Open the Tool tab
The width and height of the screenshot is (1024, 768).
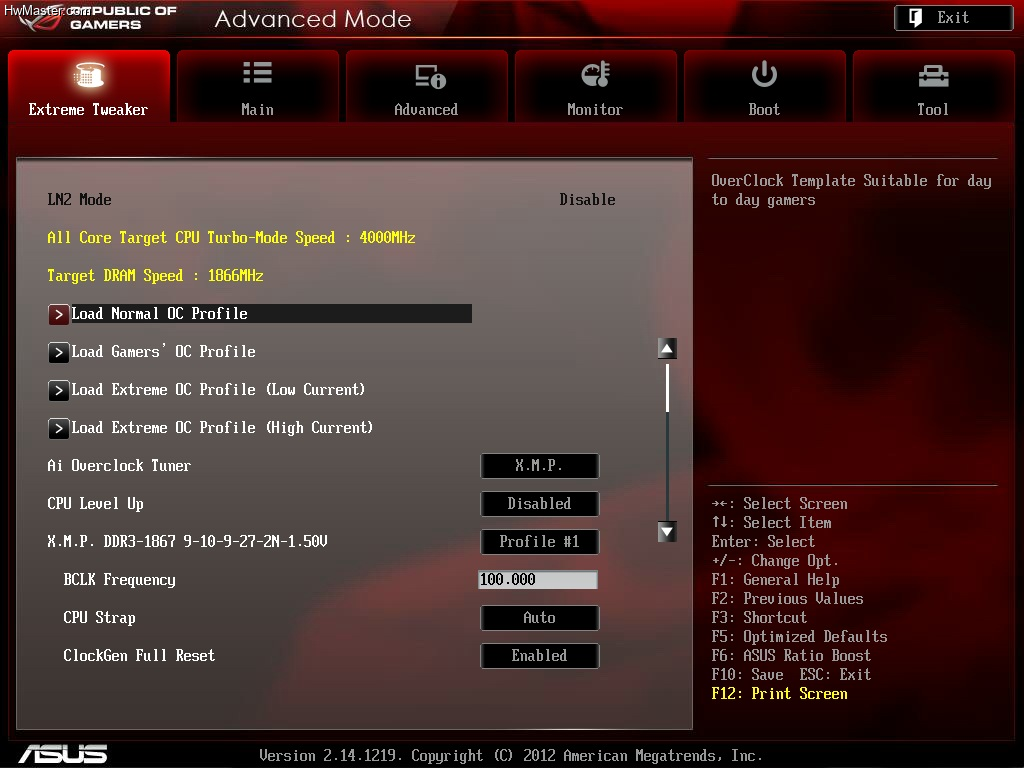(933, 86)
